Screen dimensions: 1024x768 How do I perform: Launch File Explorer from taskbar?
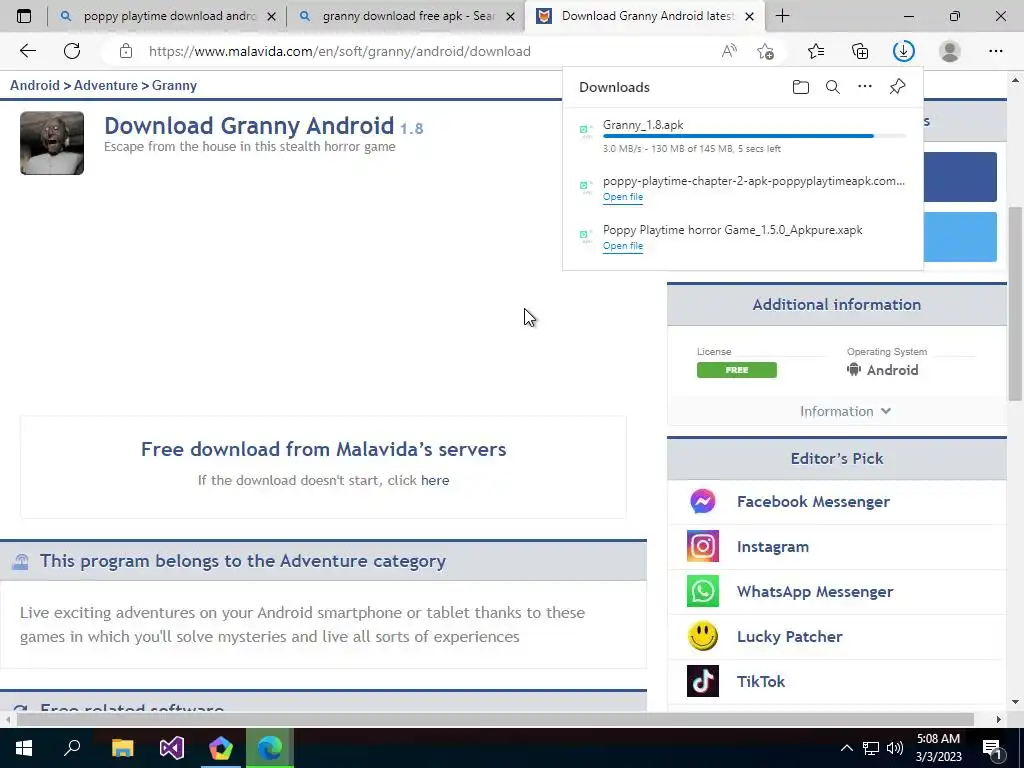pyautogui.click(x=123, y=748)
